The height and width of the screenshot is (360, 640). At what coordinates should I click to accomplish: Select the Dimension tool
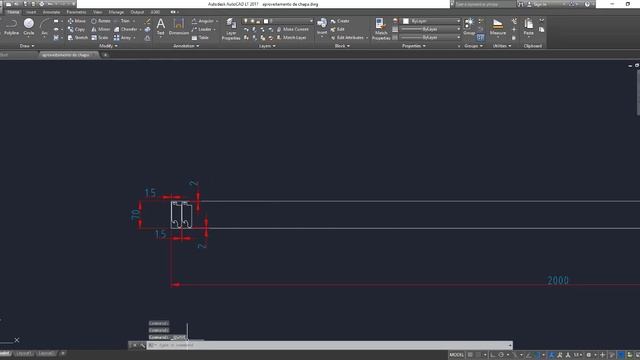179,27
